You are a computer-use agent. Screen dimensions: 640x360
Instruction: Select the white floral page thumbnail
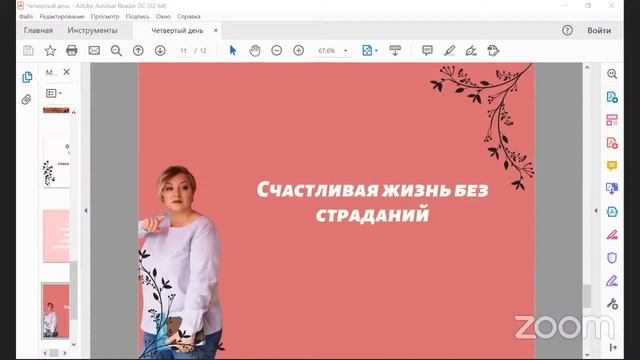pyautogui.click(x=56, y=162)
